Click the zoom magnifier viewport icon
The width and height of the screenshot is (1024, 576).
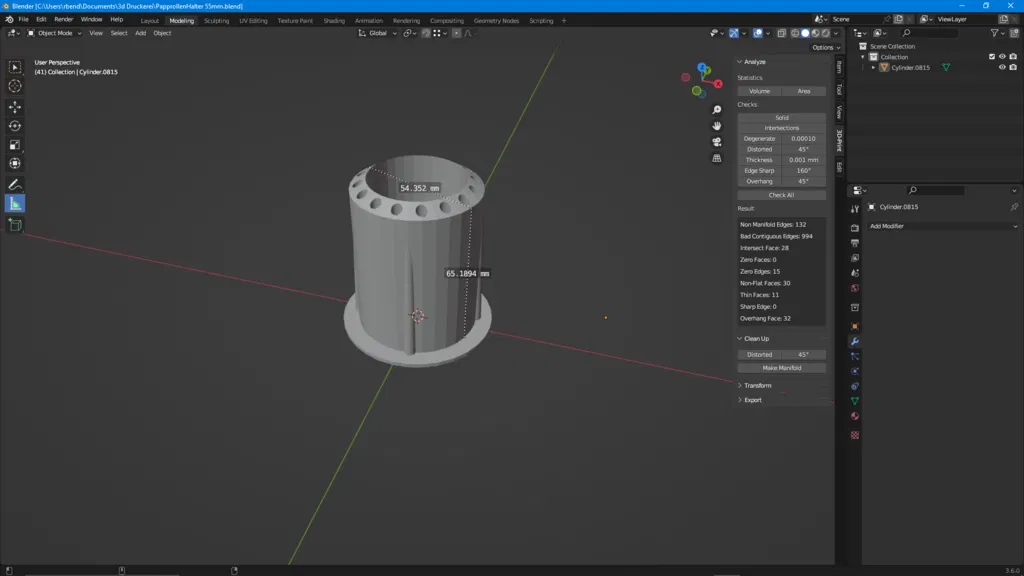pyautogui.click(x=717, y=110)
